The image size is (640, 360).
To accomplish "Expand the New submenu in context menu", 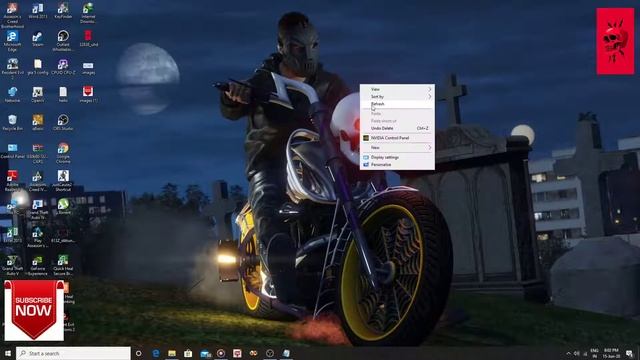I will coord(397,147).
